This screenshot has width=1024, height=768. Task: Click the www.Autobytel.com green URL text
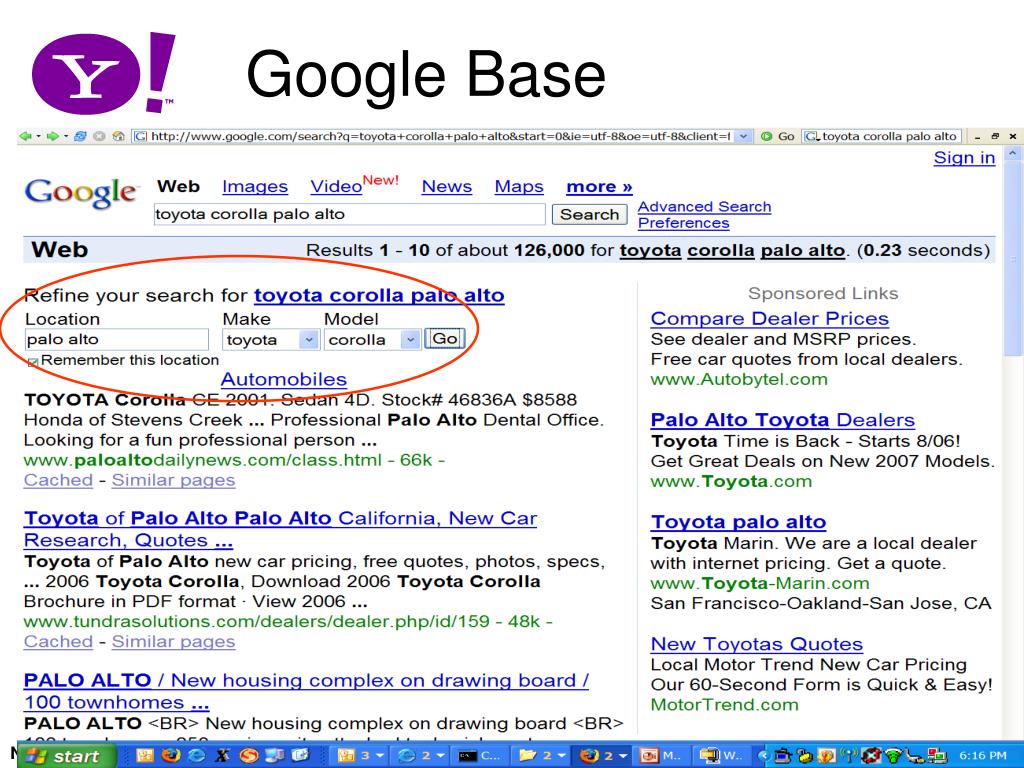click(739, 379)
